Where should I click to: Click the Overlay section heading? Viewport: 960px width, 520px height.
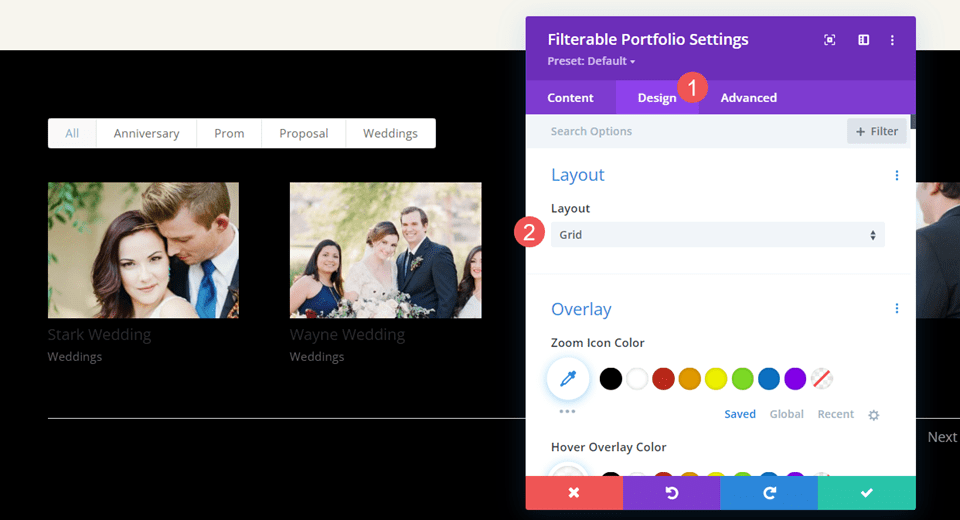pos(581,309)
